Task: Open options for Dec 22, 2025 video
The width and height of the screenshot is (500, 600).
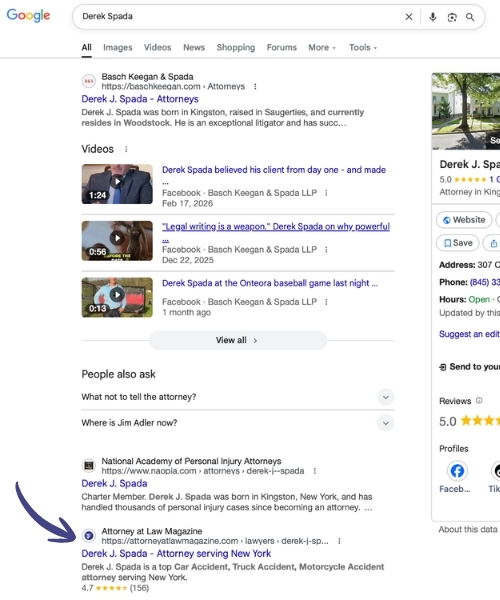Action: [326, 249]
